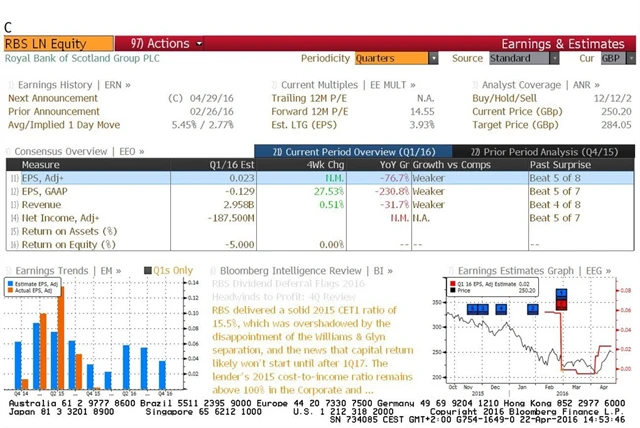Screen dimensions: 640x428
Task: Click the RBS LN Equity ticker field
Action: [58, 44]
